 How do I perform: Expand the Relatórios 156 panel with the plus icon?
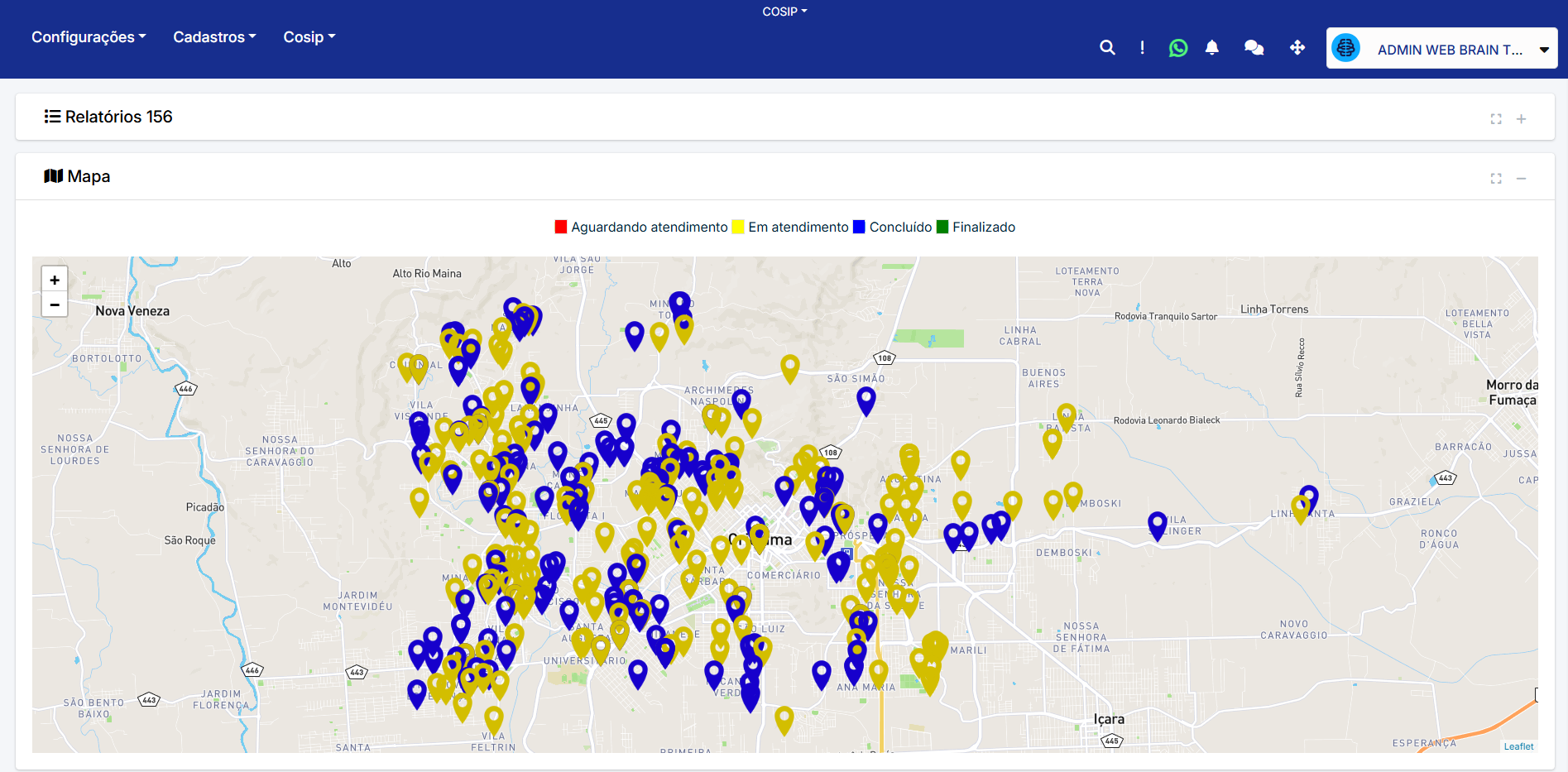click(x=1521, y=119)
